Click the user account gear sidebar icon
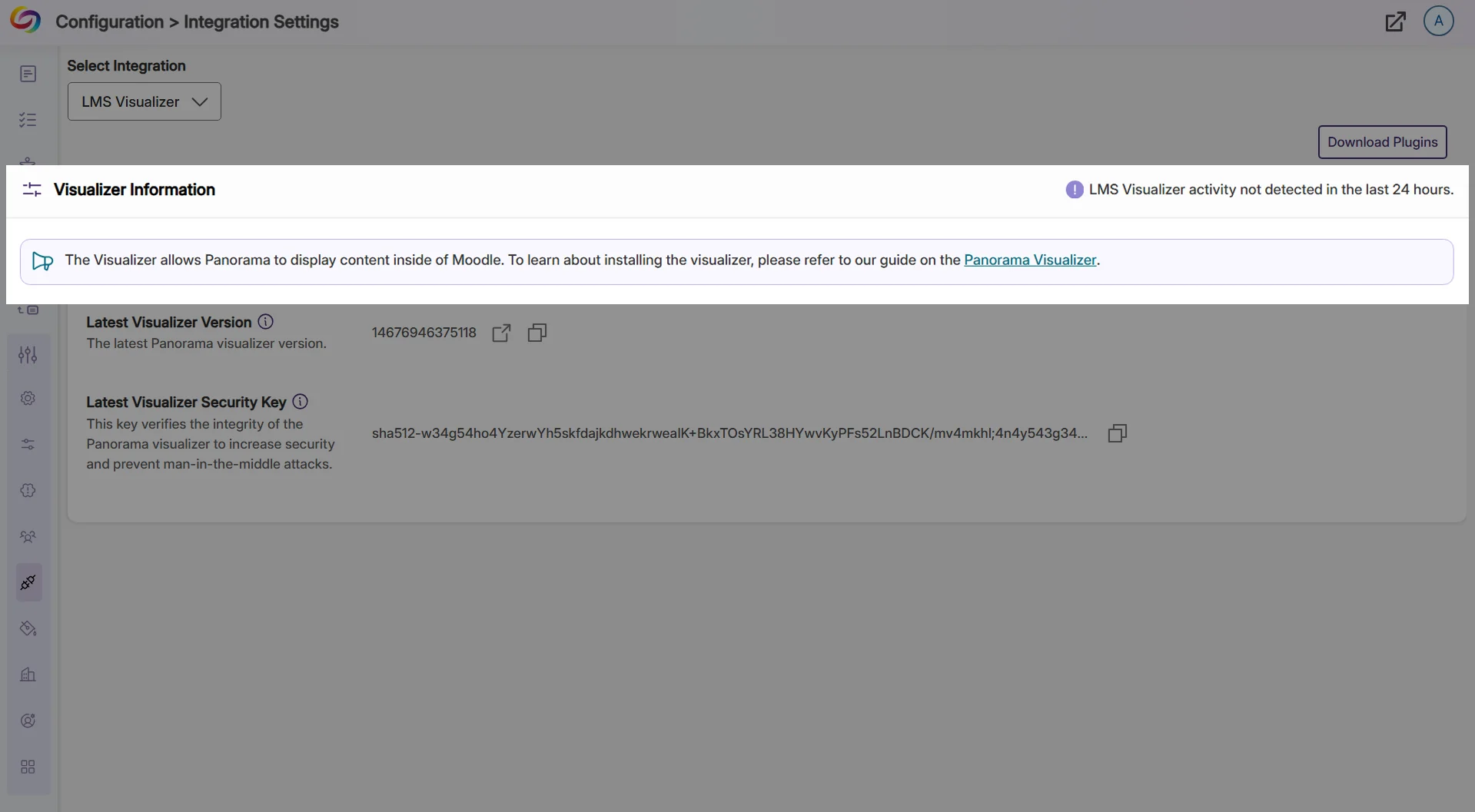Image resolution: width=1475 pixels, height=812 pixels. pyautogui.click(x=28, y=721)
